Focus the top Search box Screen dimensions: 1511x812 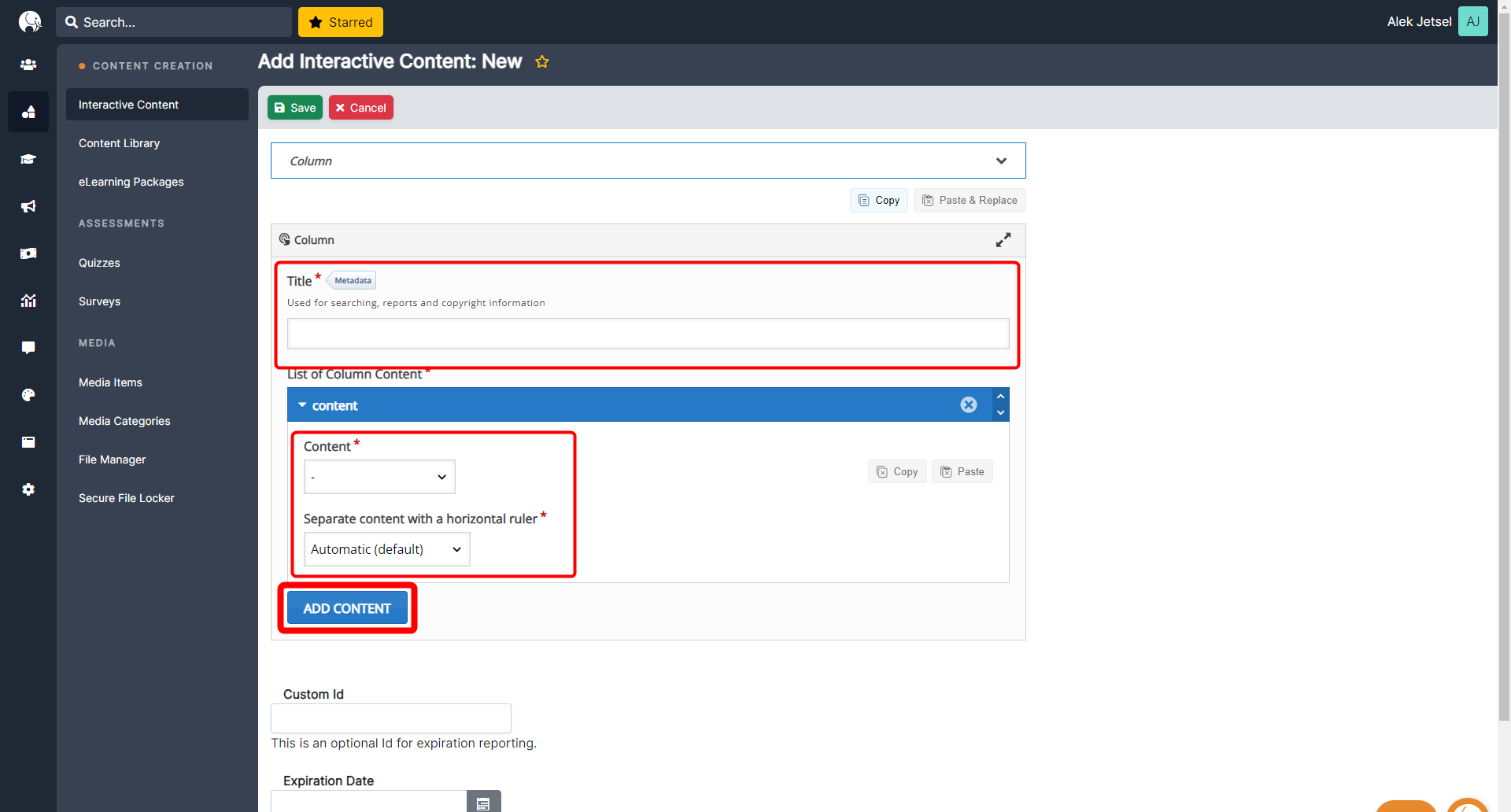[174, 22]
